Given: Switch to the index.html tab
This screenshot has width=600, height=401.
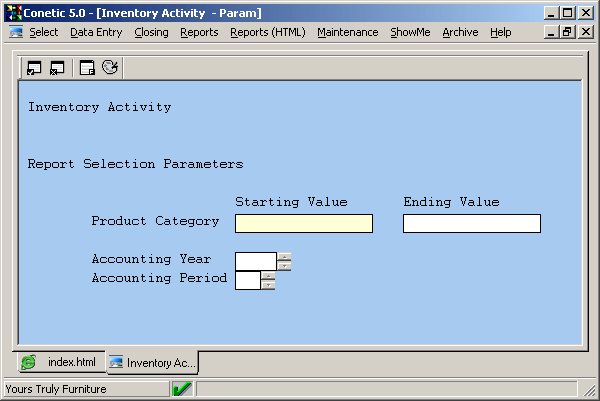Looking at the screenshot, I should pyautogui.click(x=60, y=362).
